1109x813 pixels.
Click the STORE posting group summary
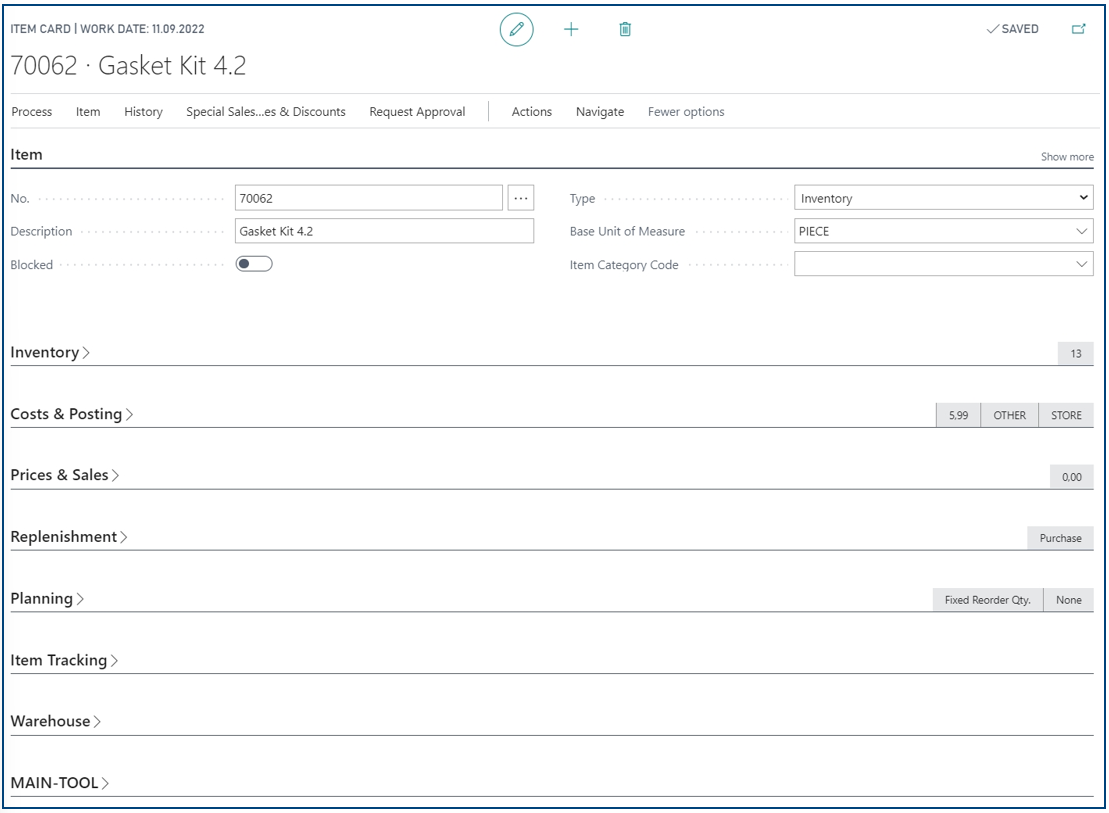click(x=1066, y=415)
